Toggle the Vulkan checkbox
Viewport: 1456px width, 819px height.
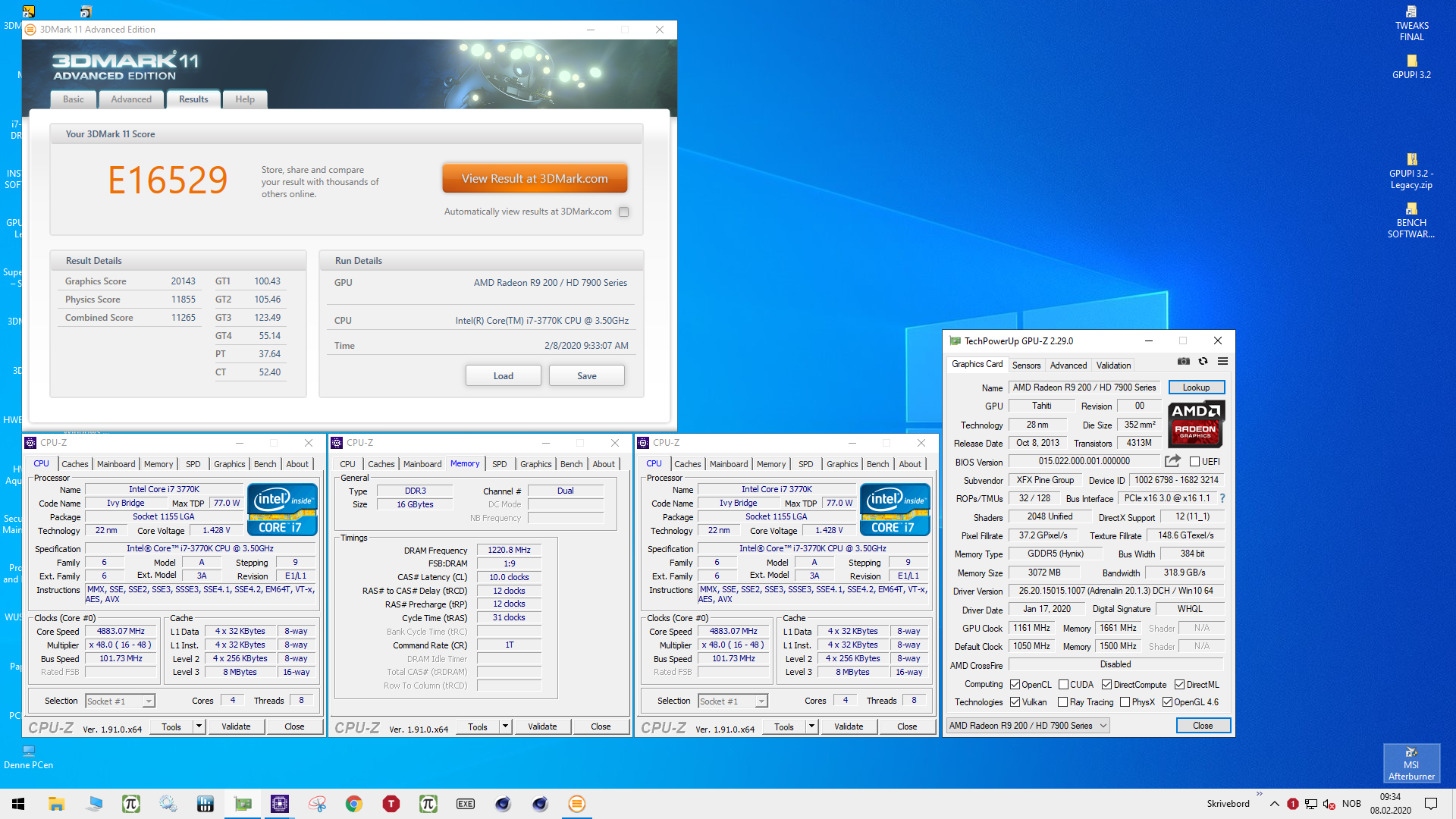click(x=1015, y=702)
